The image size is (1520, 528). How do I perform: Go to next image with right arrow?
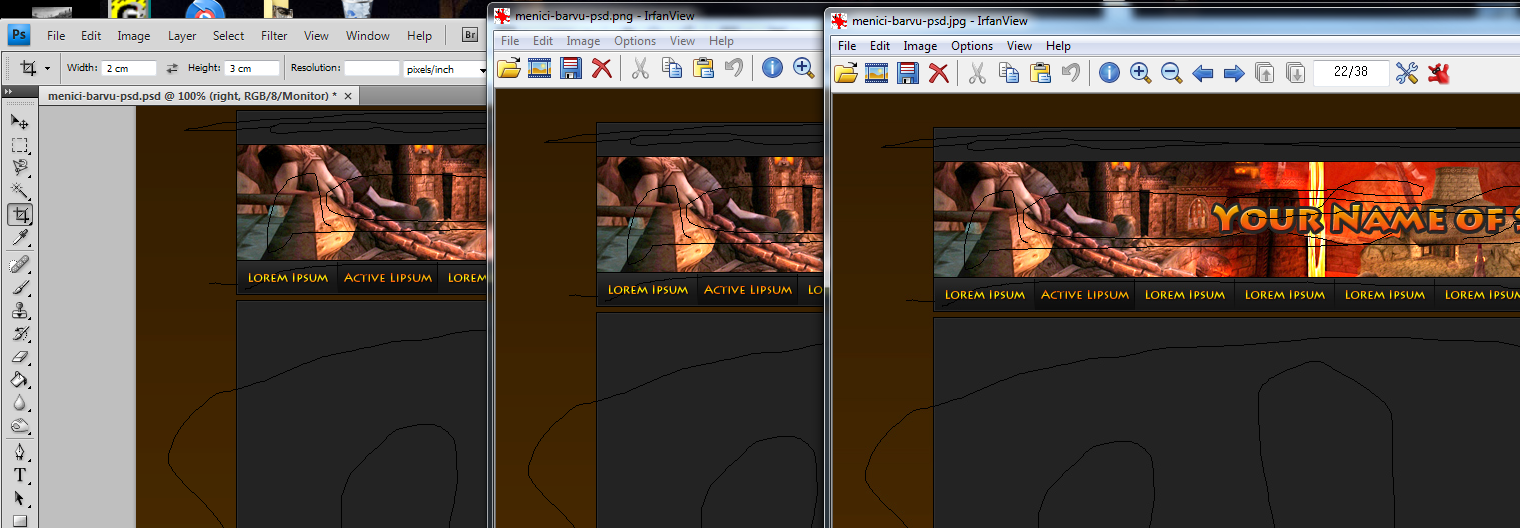click(x=1234, y=73)
